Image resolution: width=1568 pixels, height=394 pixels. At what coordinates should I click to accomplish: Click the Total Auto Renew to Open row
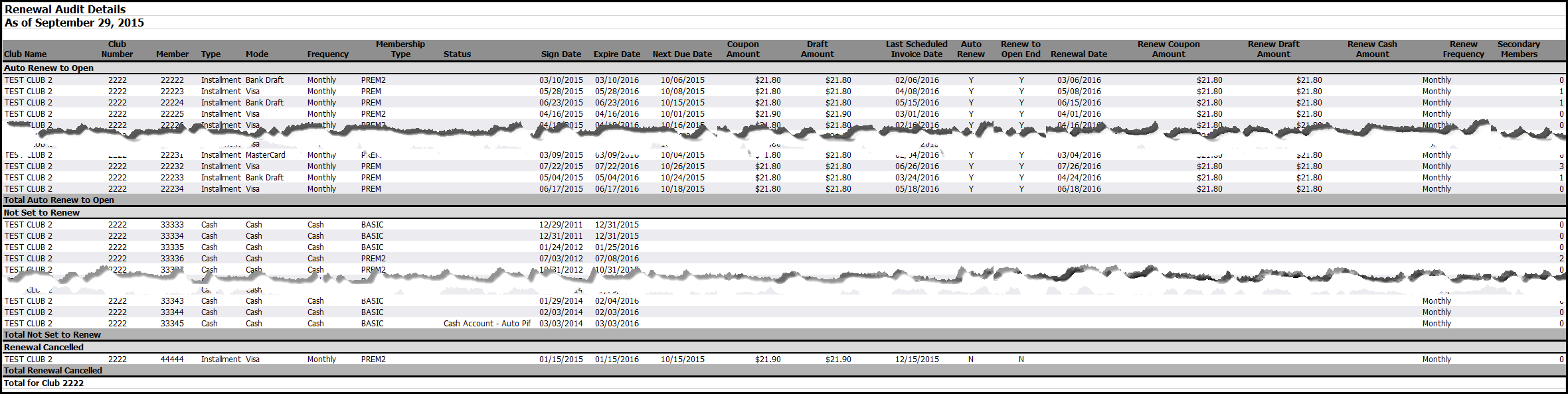(x=59, y=200)
